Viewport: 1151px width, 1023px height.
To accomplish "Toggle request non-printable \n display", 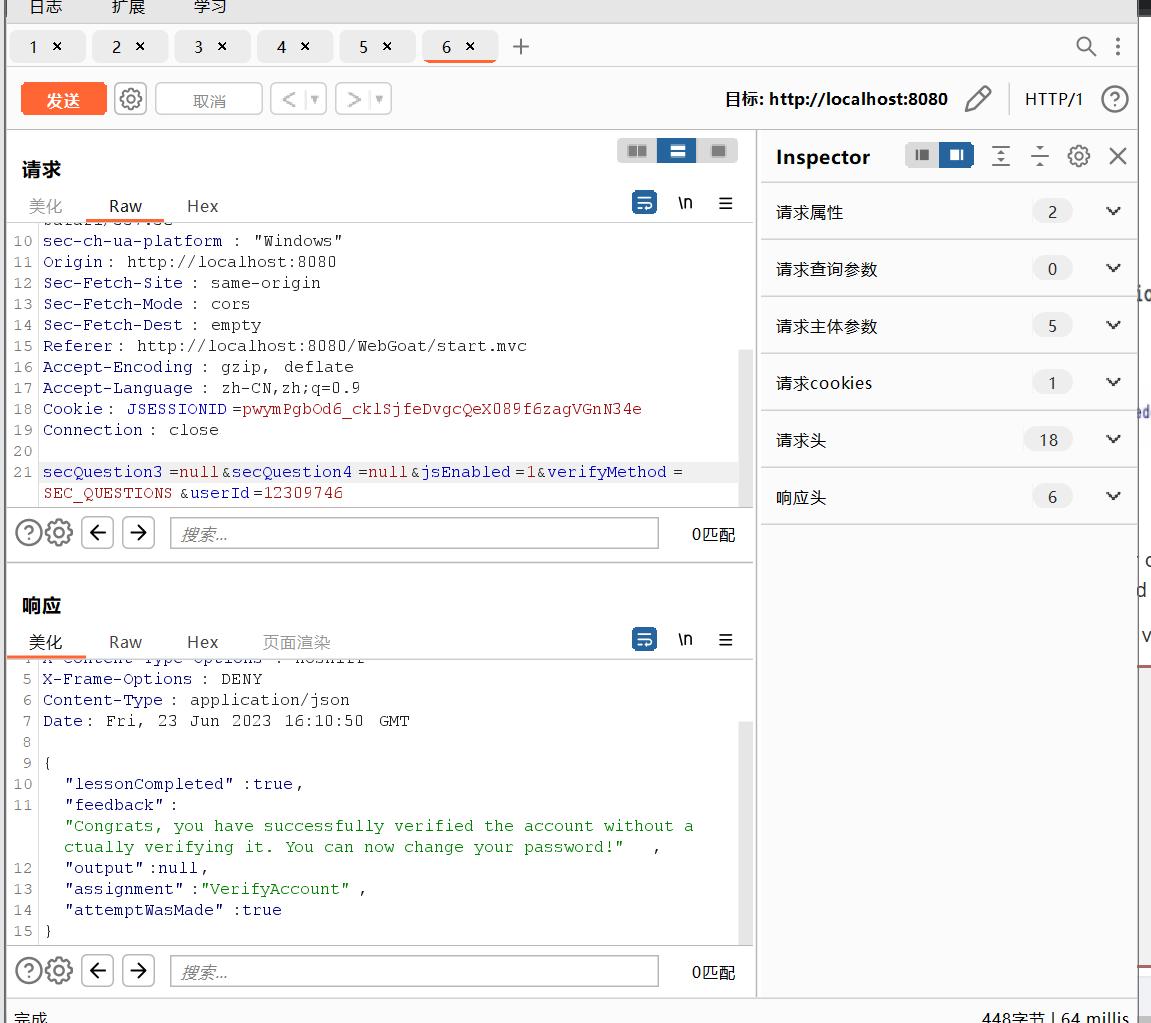I will coord(685,203).
